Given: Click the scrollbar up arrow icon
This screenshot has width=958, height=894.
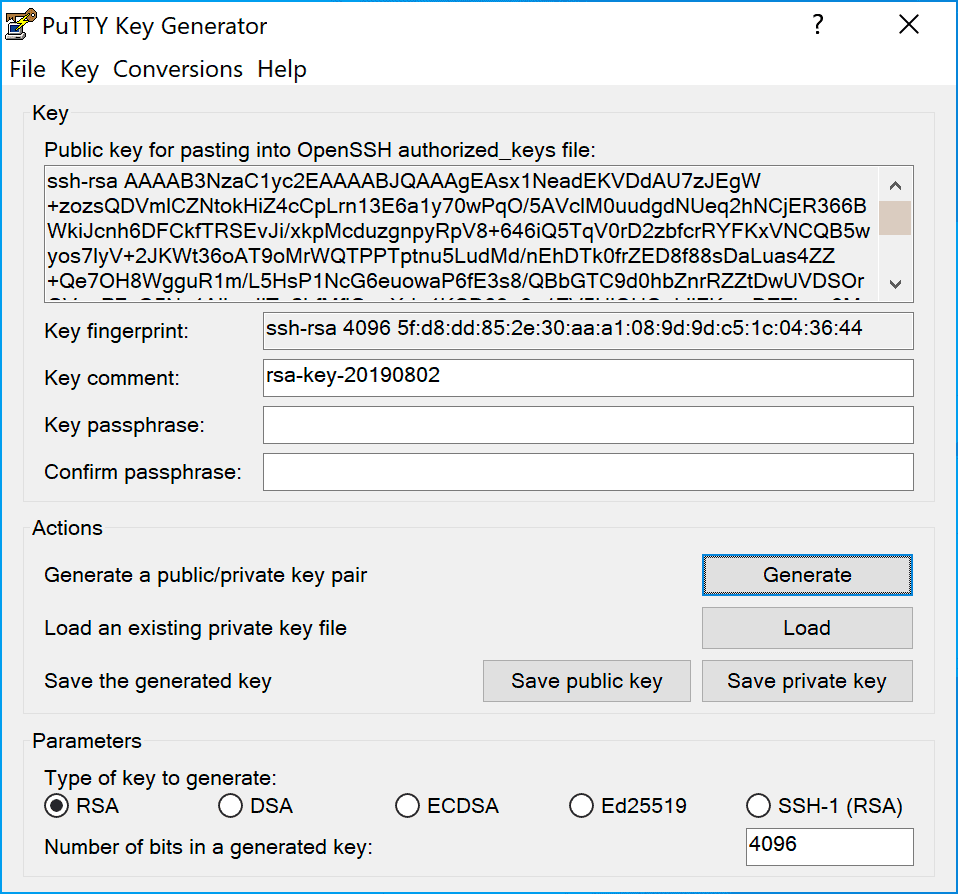Looking at the screenshot, I should point(895,184).
